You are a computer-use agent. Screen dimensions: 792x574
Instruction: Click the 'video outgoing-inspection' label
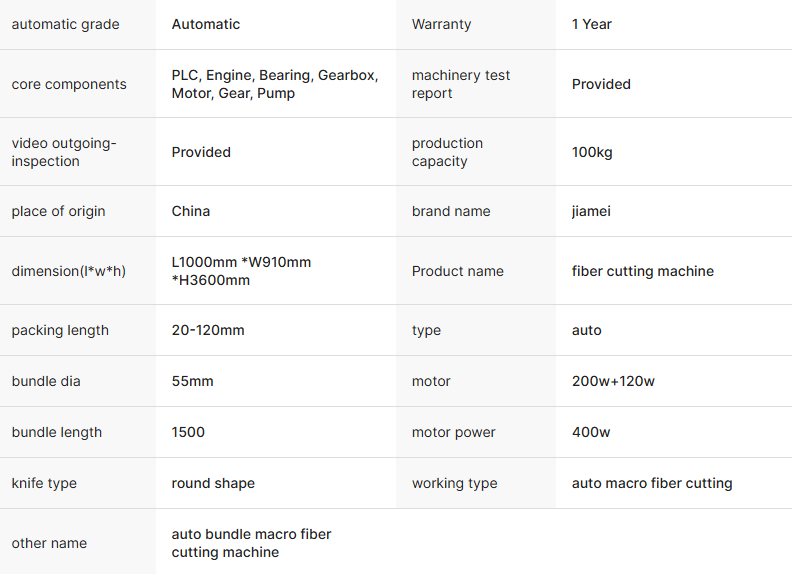point(64,152)
